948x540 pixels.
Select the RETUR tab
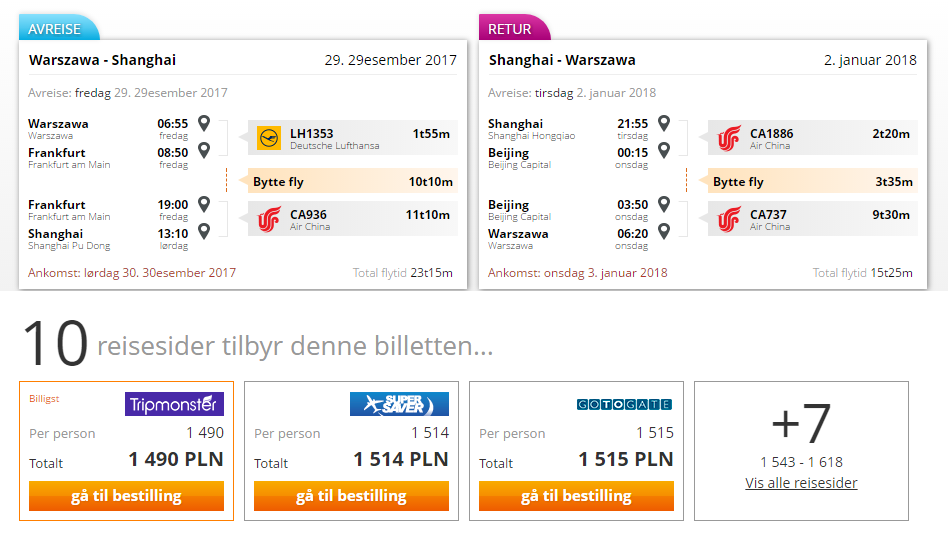tap(513, 28)
